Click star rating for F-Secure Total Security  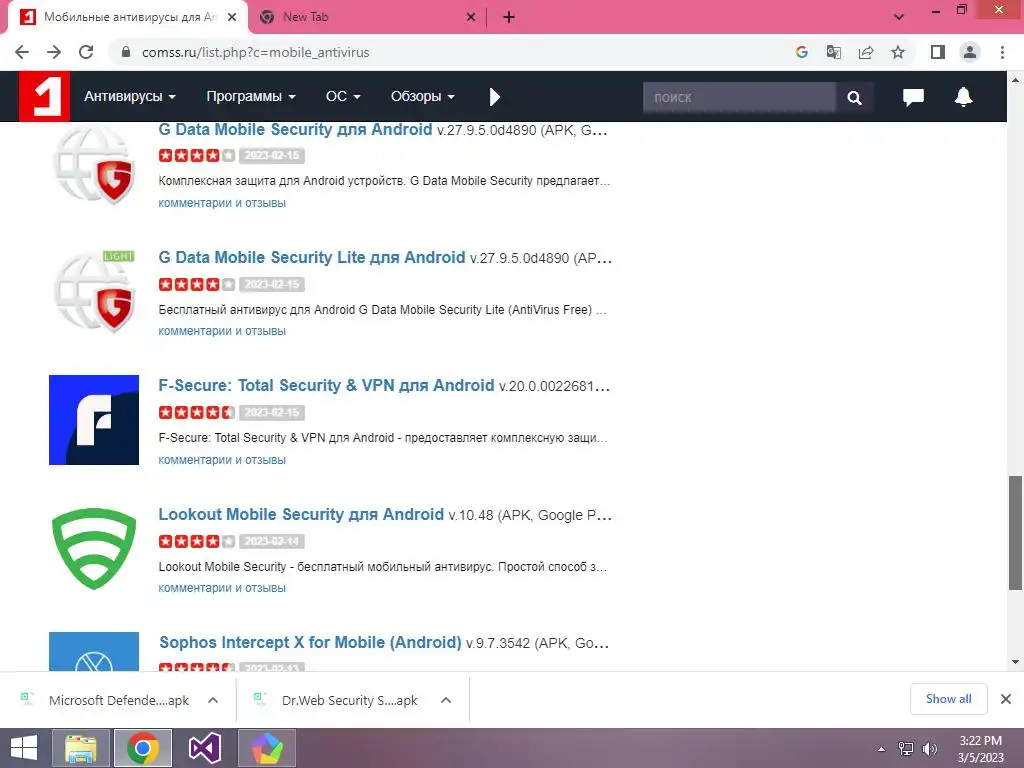[x=197, y=413]
